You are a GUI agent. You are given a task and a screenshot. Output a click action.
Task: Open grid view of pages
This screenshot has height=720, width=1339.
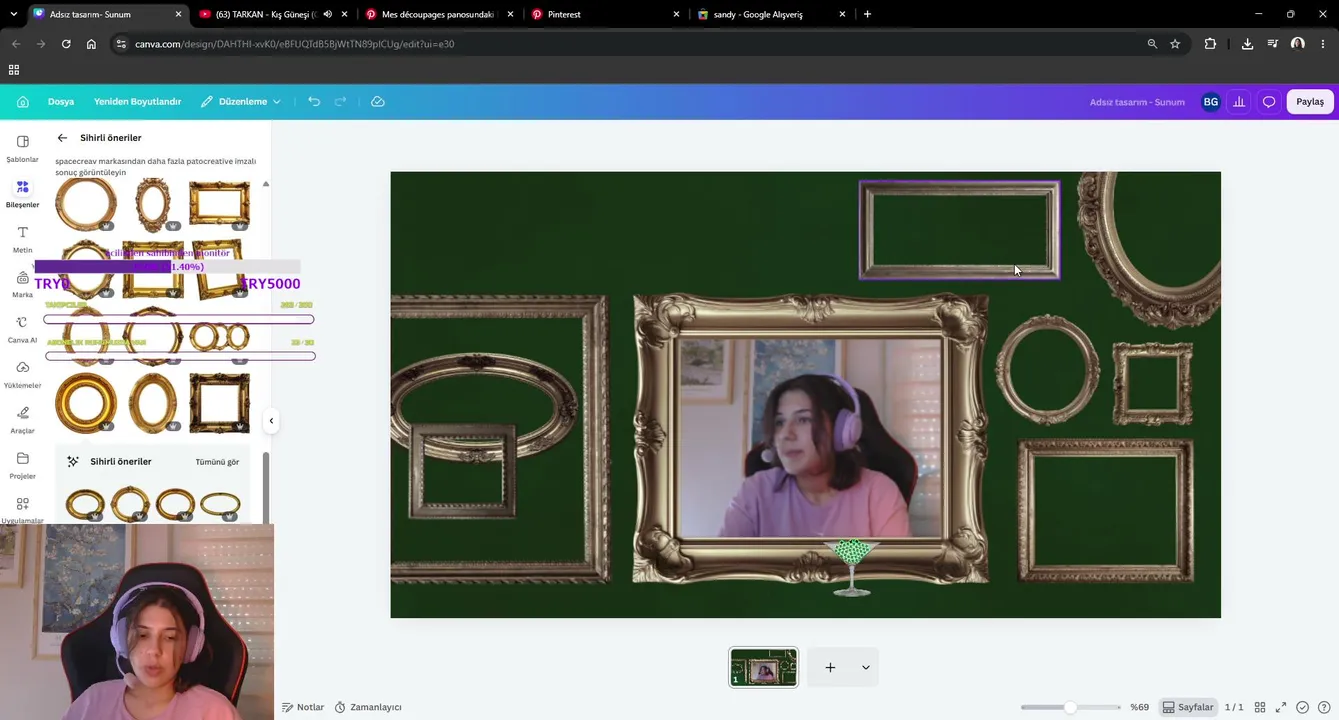point(1260,707)
